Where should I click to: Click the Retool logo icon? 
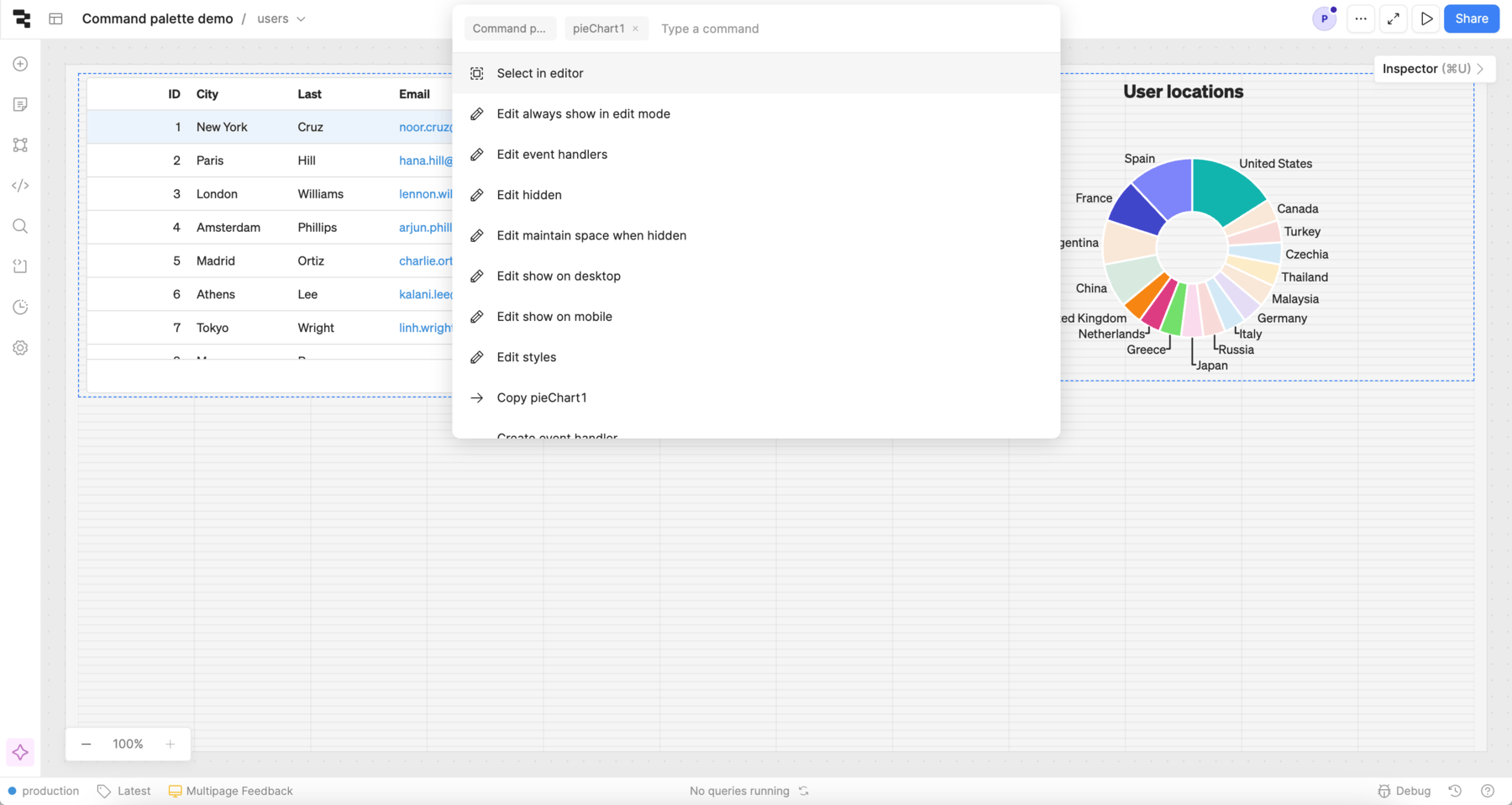pos(22,18)
